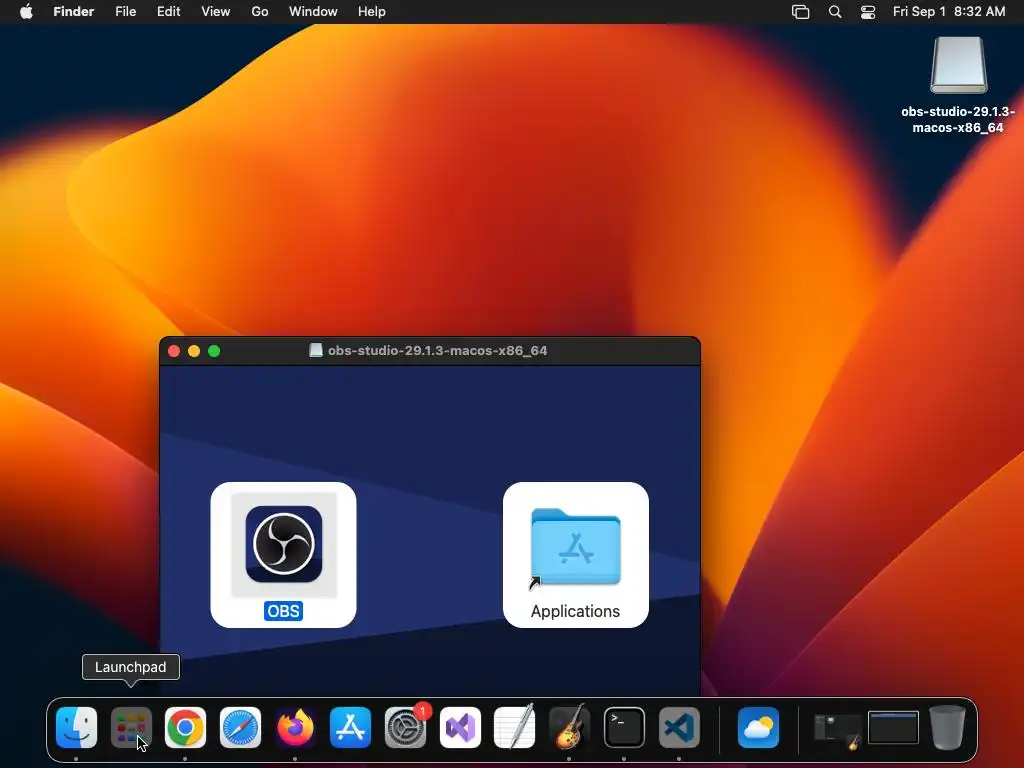Open the Help menu
This screenshot has width=1024, height=768.
(x=372, y=12)
